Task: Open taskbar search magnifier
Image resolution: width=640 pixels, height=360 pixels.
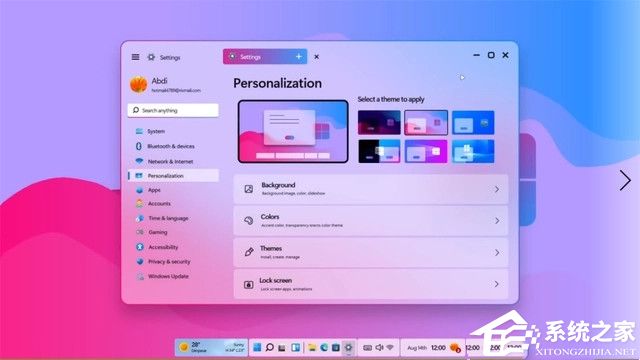Action: pos(269,347)
